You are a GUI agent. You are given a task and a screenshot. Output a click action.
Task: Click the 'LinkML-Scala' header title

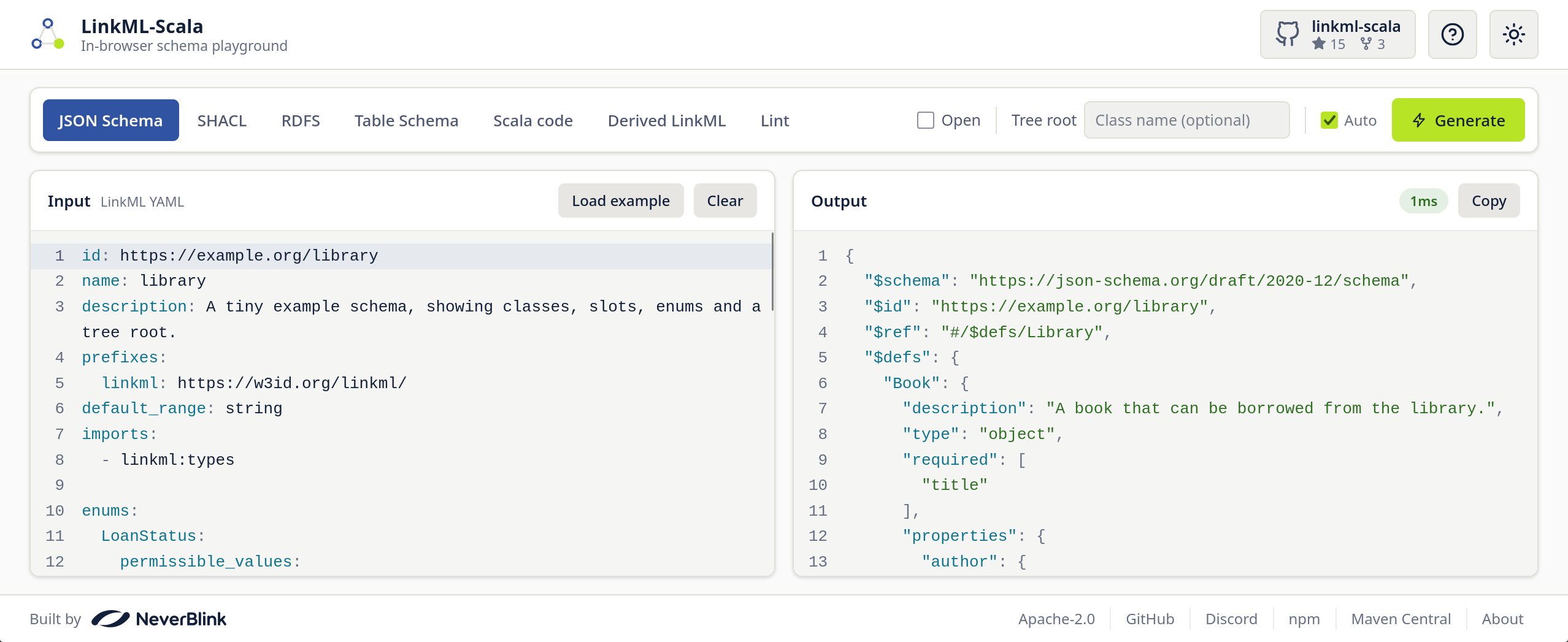[142, 26]
